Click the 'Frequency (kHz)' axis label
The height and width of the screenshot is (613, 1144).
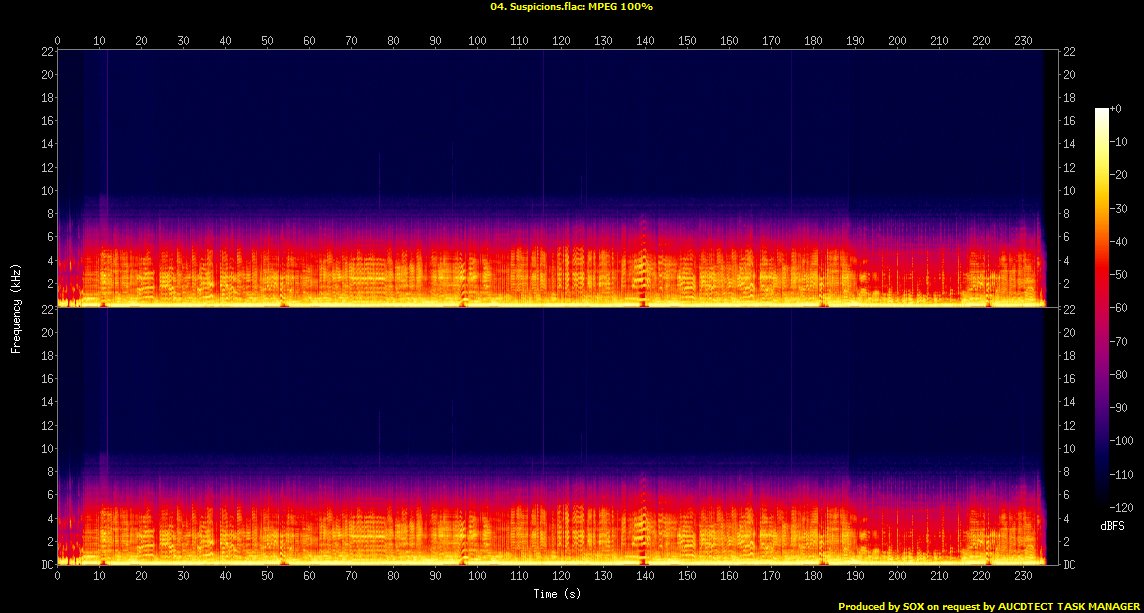pyautogui.click(x=16, y=306)
